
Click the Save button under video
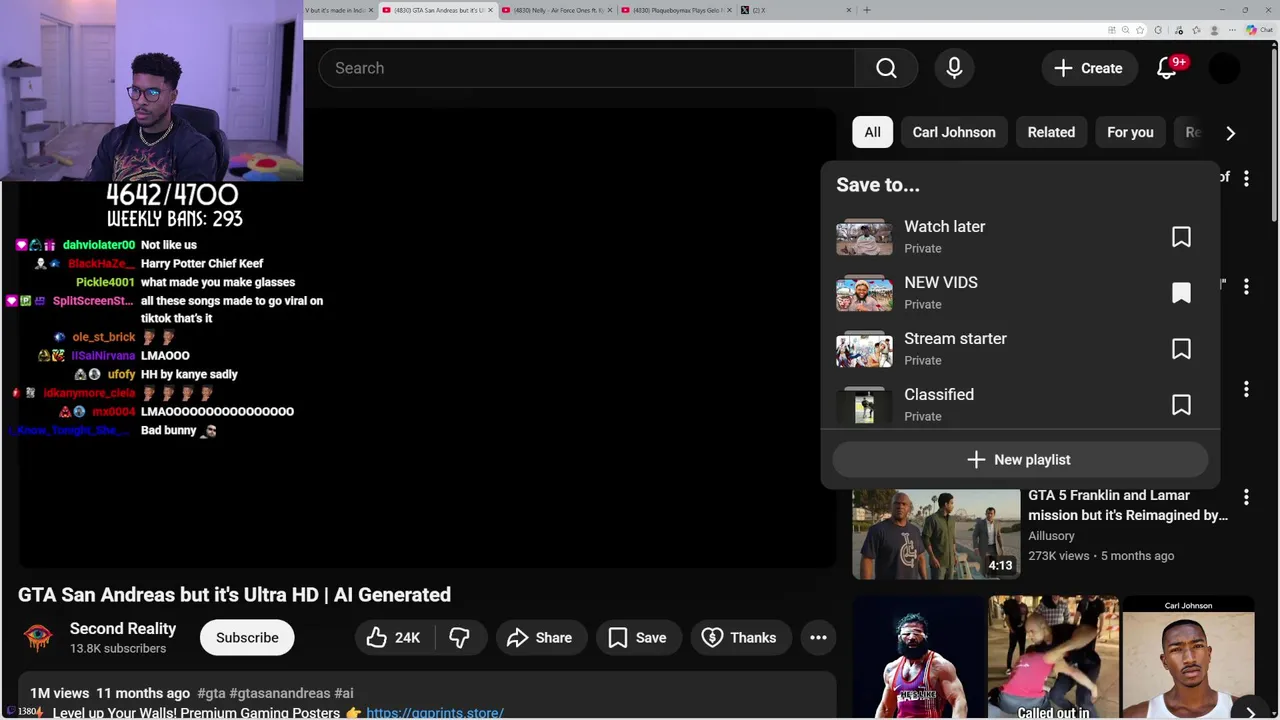638,638
